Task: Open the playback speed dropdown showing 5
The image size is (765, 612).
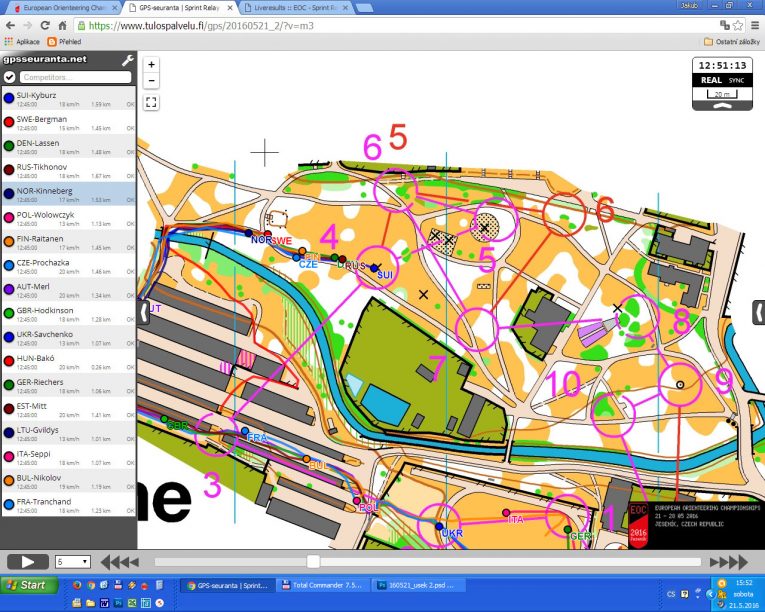Action: (x=73, y=562)
